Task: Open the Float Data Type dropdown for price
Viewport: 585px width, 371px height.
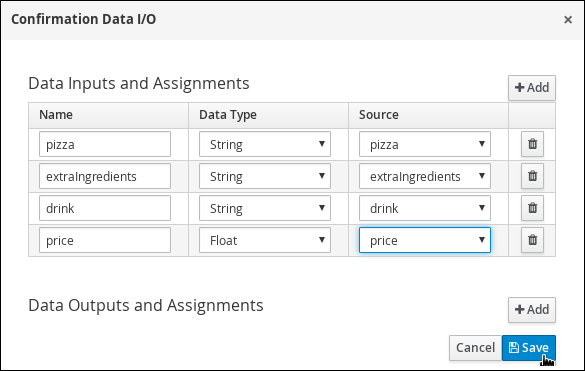Action: (x=265, y=240)
